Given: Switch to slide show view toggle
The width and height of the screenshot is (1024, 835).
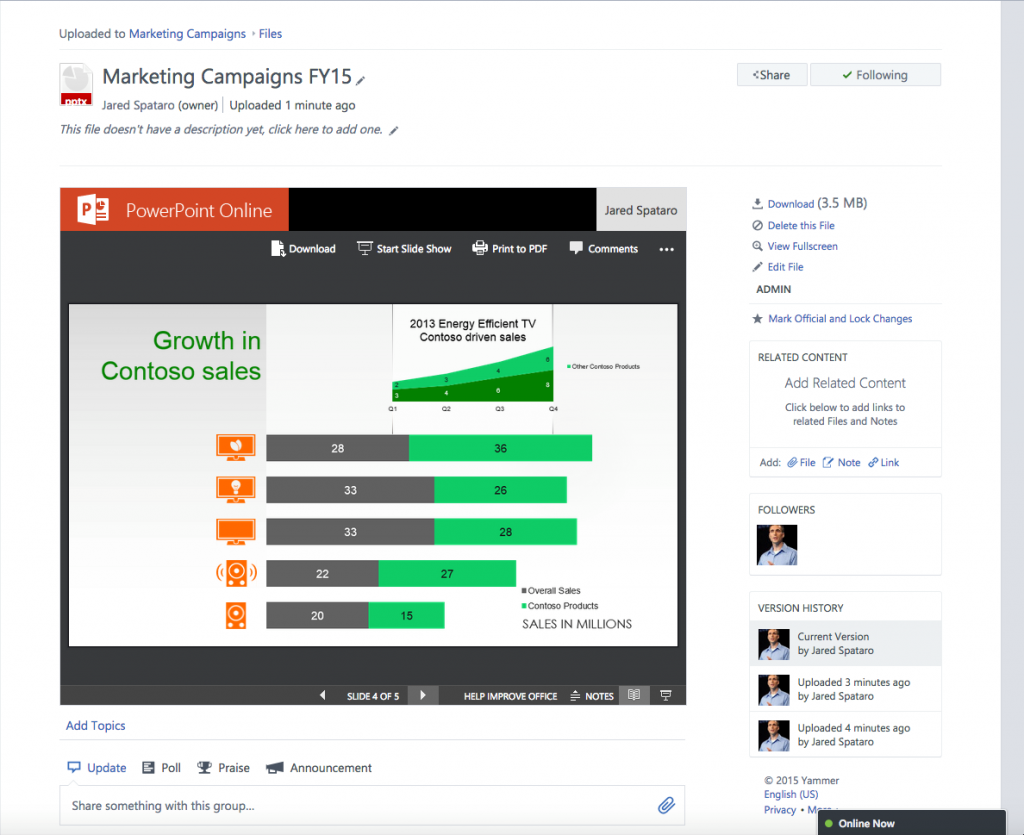Looking at the screenshot, I should [x=664, y=695].
